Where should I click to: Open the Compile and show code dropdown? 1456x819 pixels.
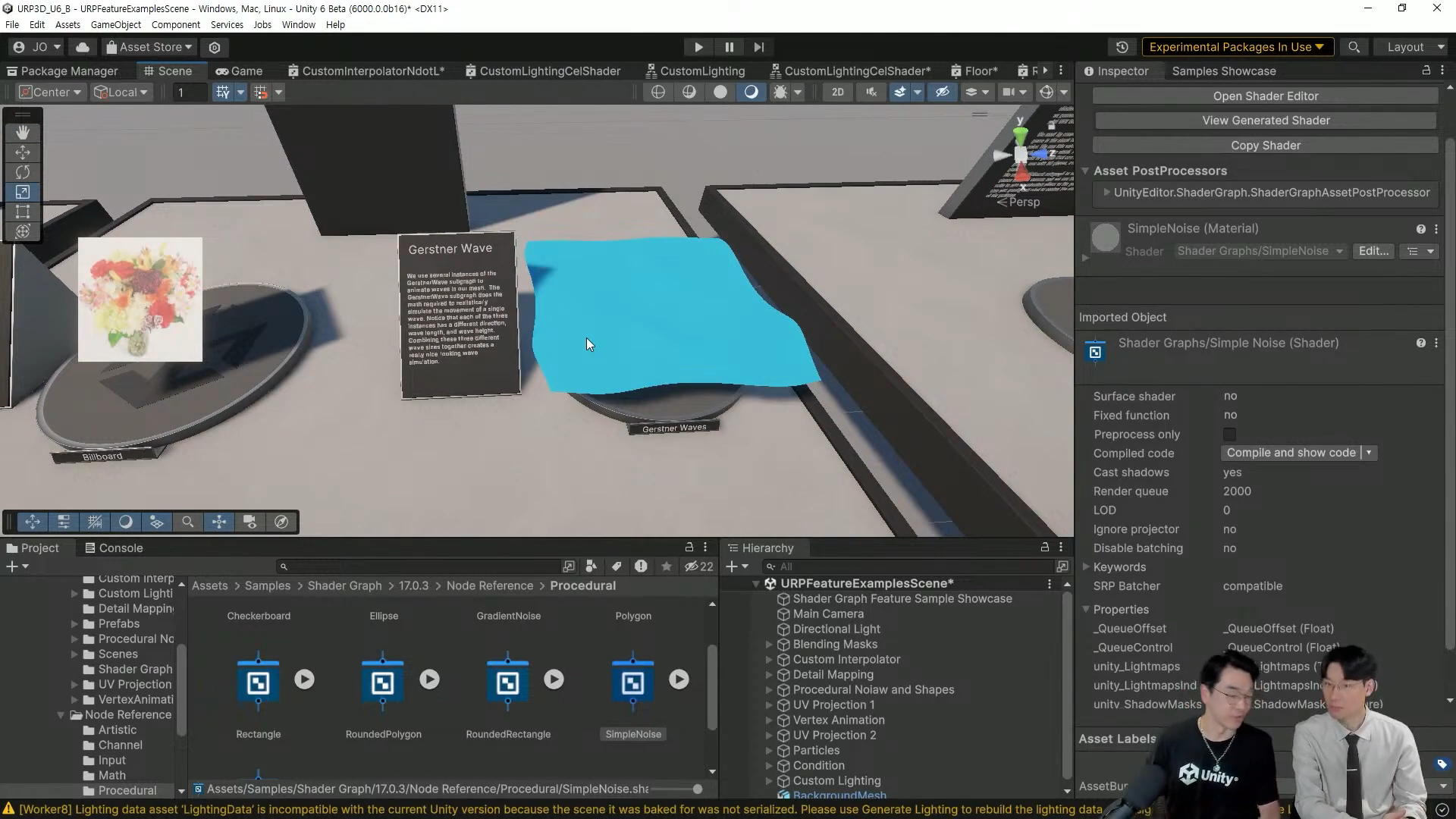click(x=1369, y=453)
